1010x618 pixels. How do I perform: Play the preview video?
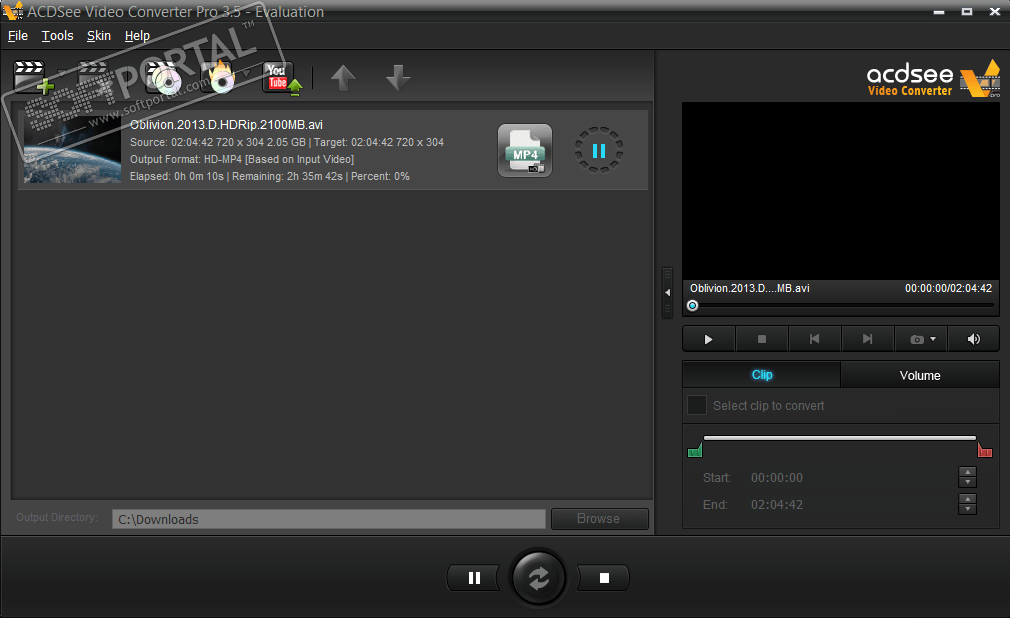coord(709,339)
